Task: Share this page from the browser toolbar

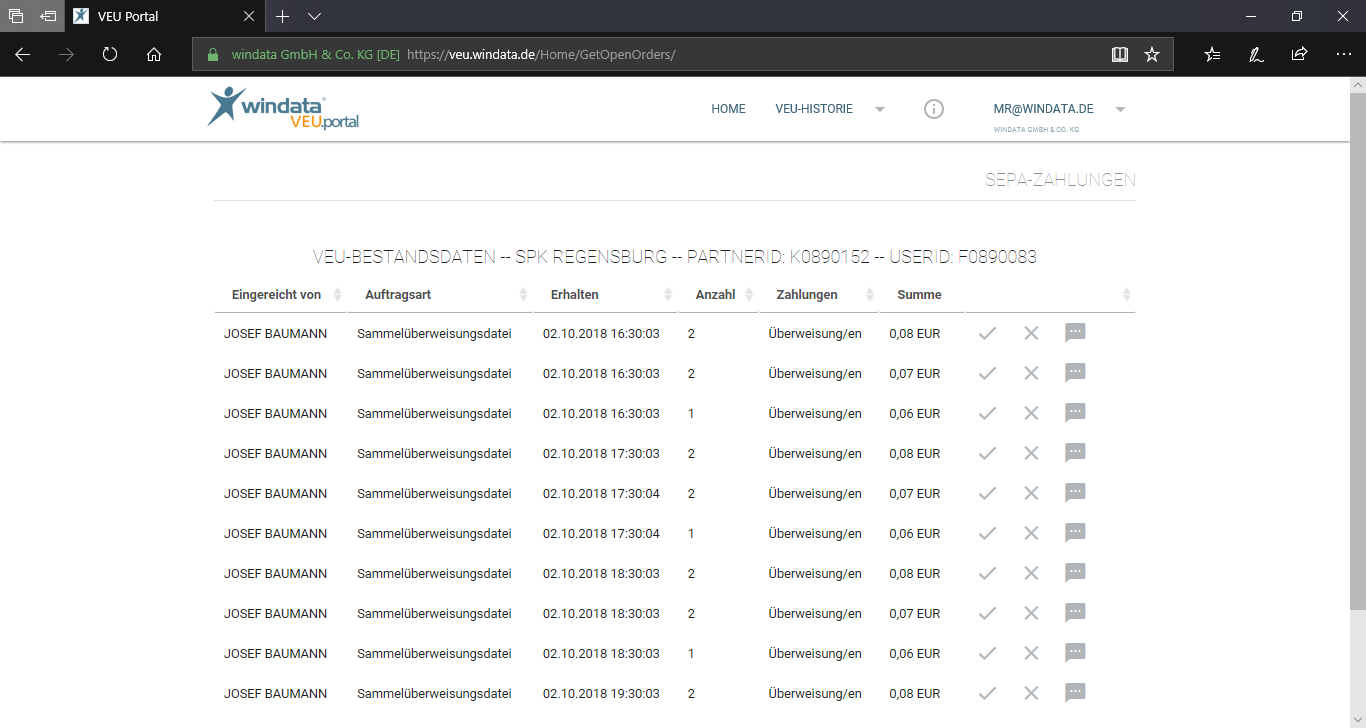Action: coord(1299,54)
